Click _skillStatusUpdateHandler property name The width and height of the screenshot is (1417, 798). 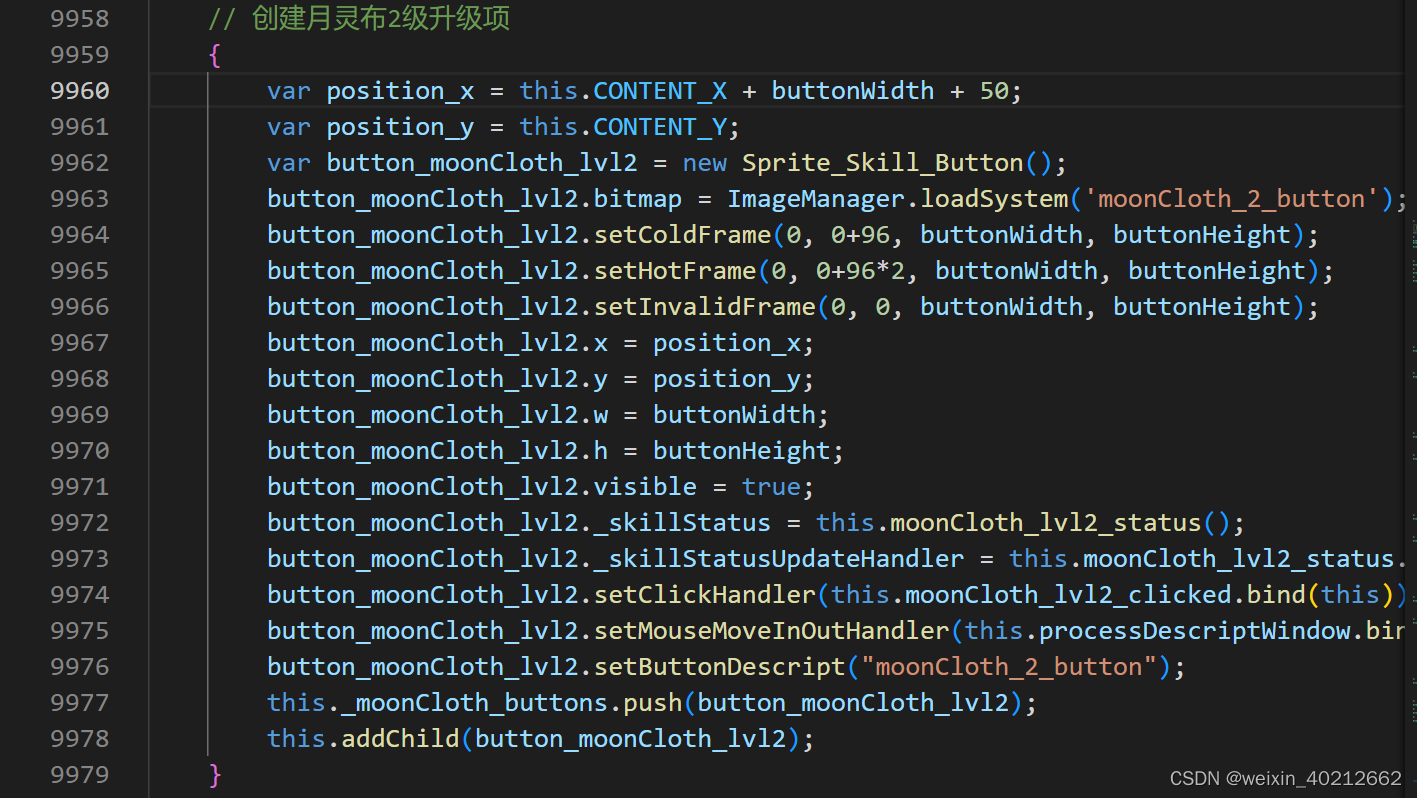click(779, 559)
